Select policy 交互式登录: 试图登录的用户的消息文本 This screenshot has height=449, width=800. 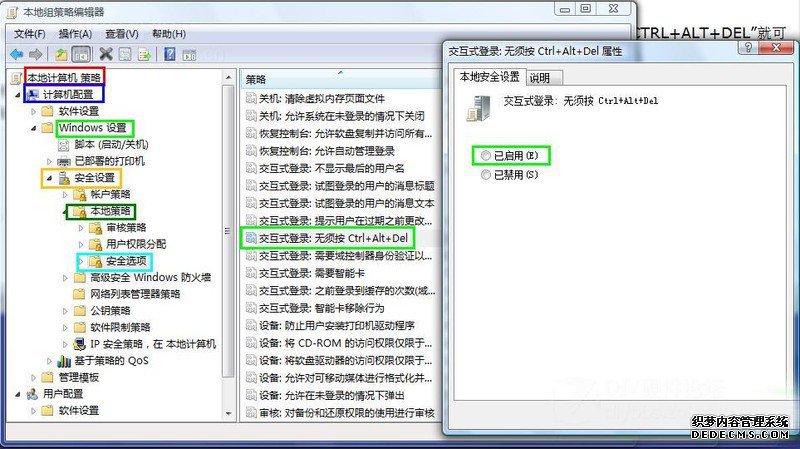pos(346,203)
